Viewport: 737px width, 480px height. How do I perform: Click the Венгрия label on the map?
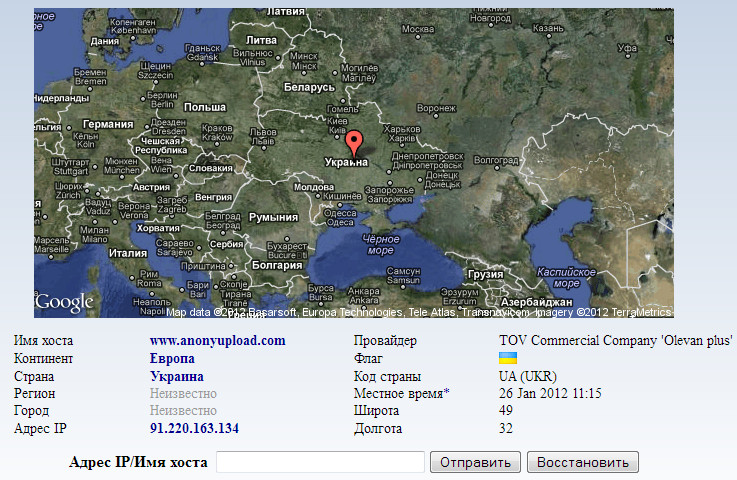[213, 197]
